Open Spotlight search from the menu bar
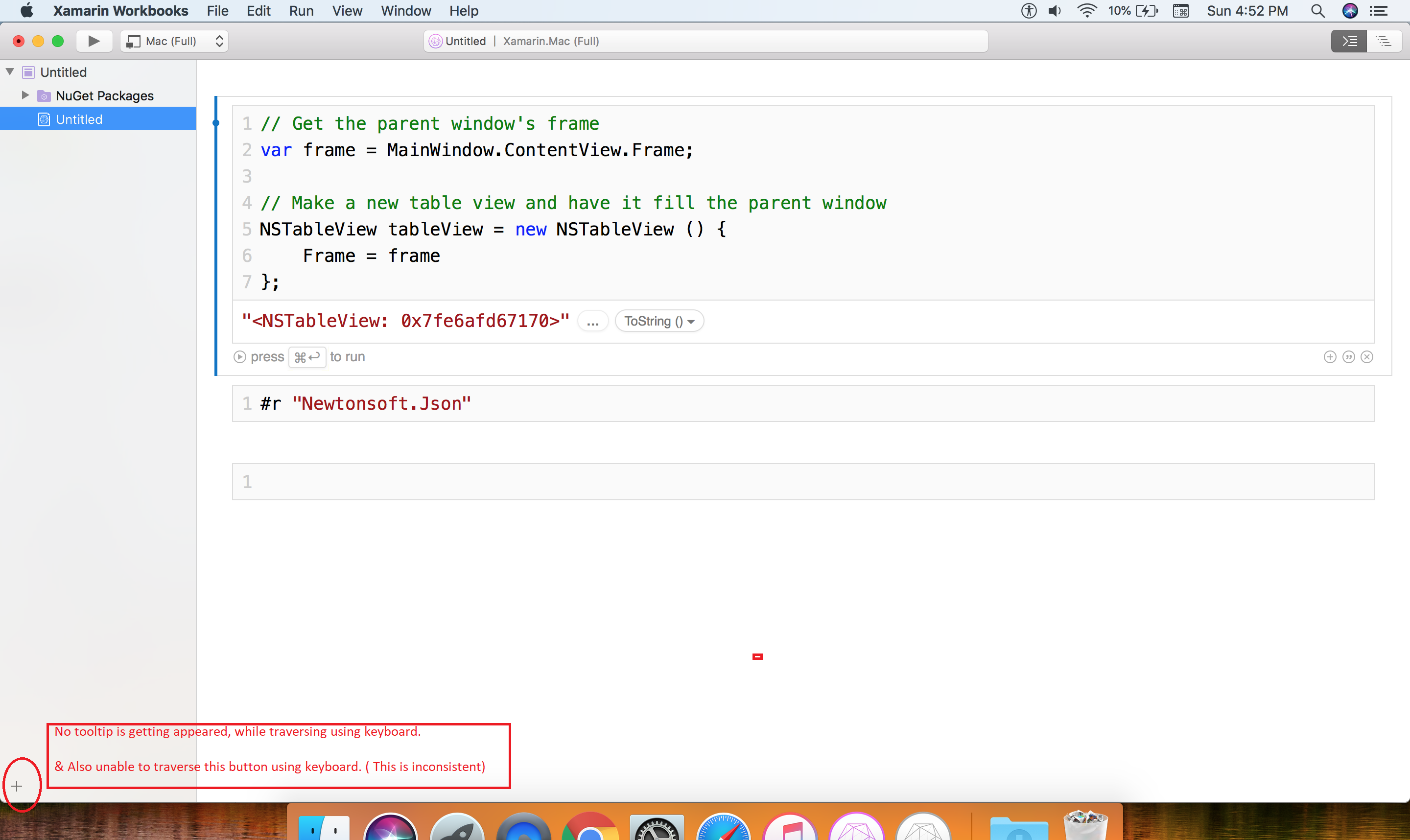The height and width of the screenshot is (840, 1410). coord(1318,11)
